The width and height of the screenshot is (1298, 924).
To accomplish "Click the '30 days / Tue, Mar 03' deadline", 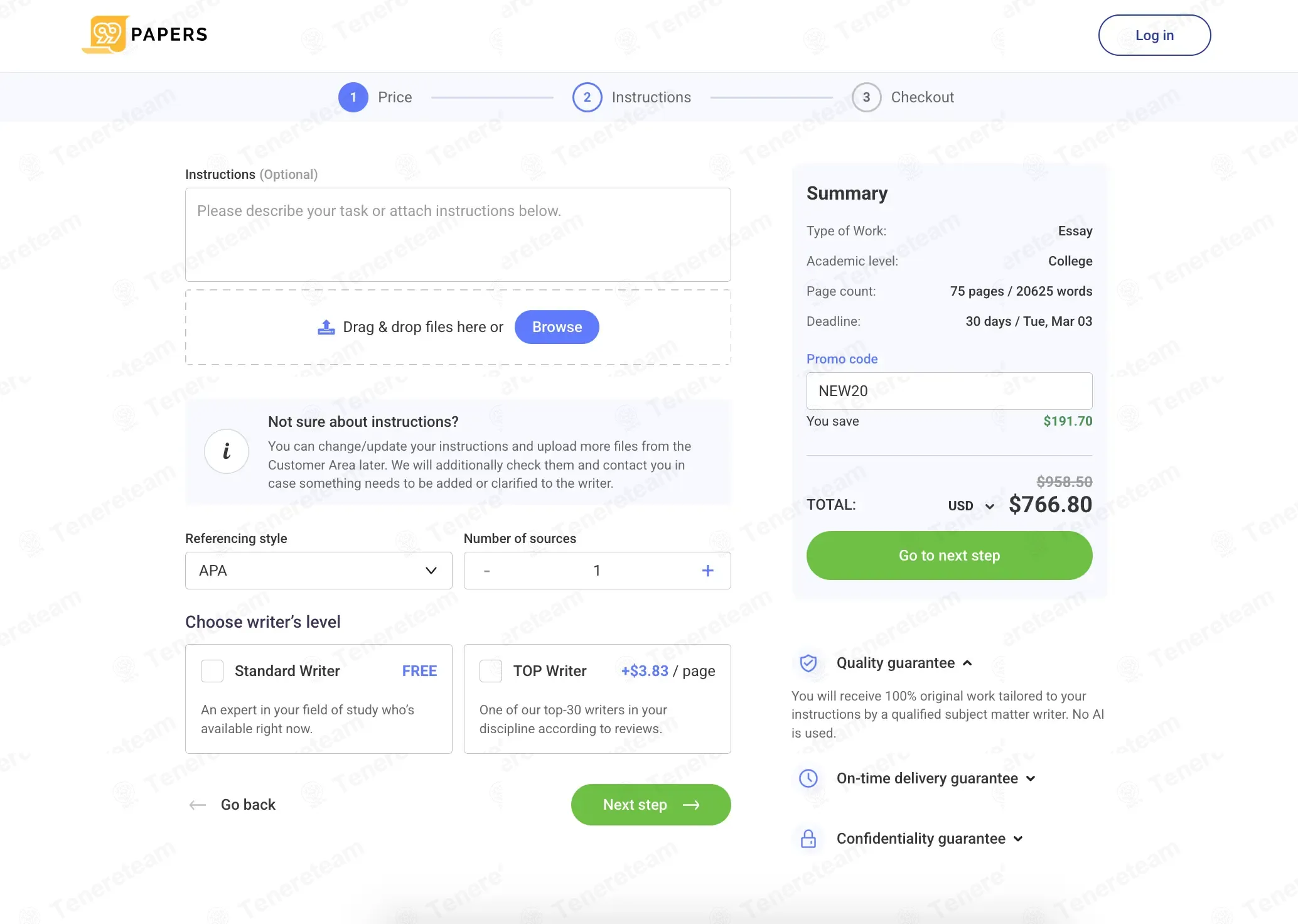I will point(1029,321).
